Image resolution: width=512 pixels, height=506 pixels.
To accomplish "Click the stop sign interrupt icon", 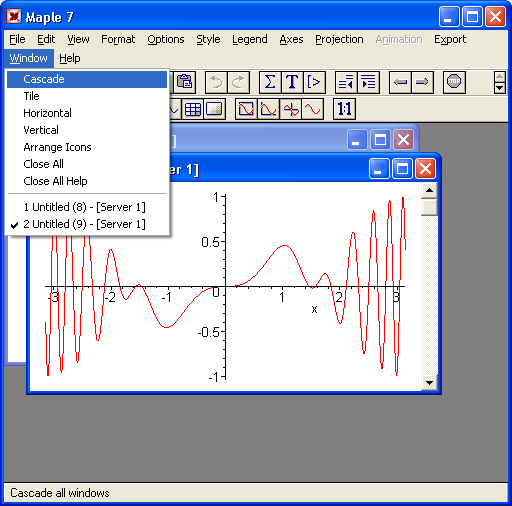I will point(454,82).
